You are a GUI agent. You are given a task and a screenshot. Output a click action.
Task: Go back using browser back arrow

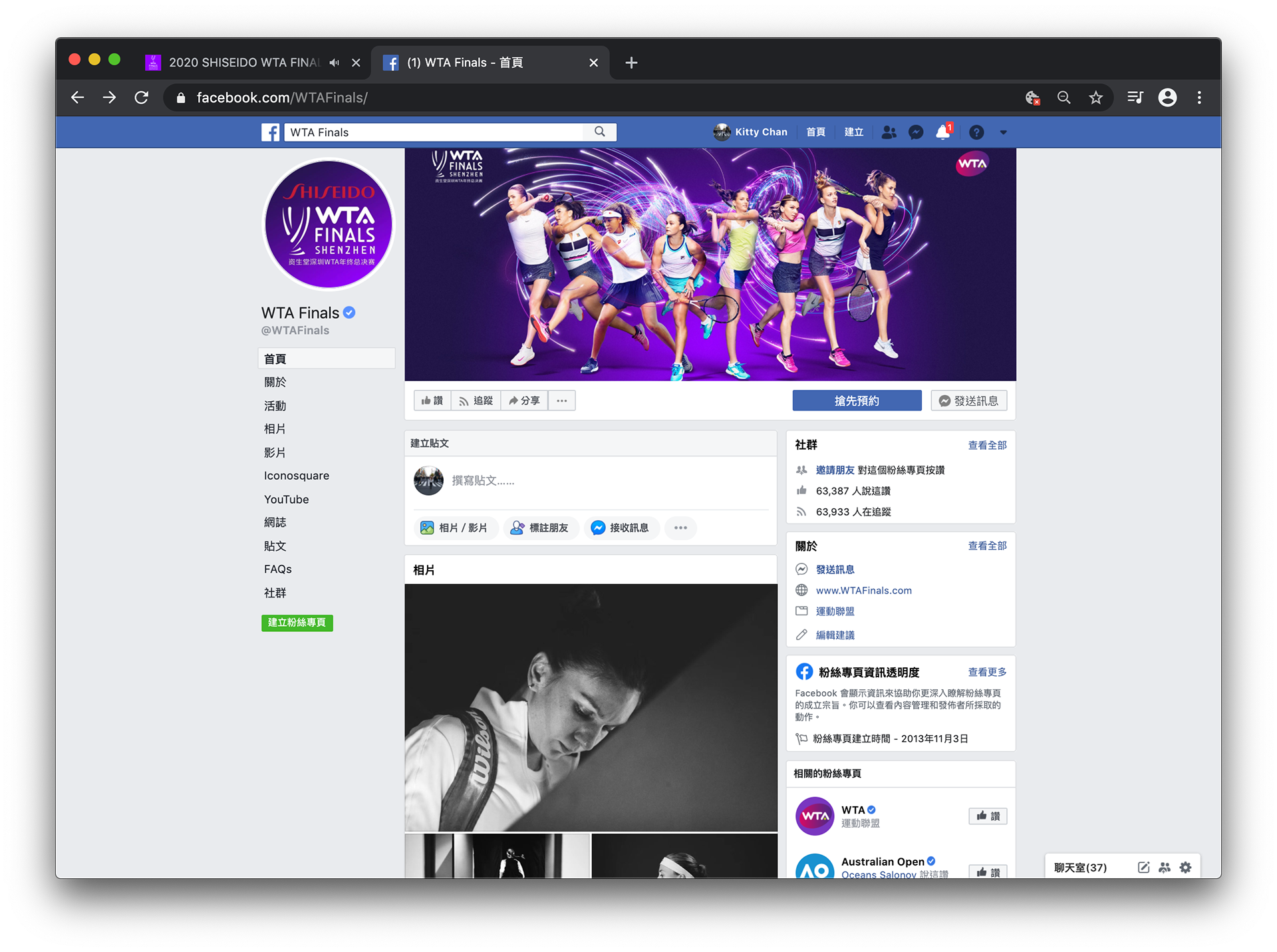pos(78,98)
